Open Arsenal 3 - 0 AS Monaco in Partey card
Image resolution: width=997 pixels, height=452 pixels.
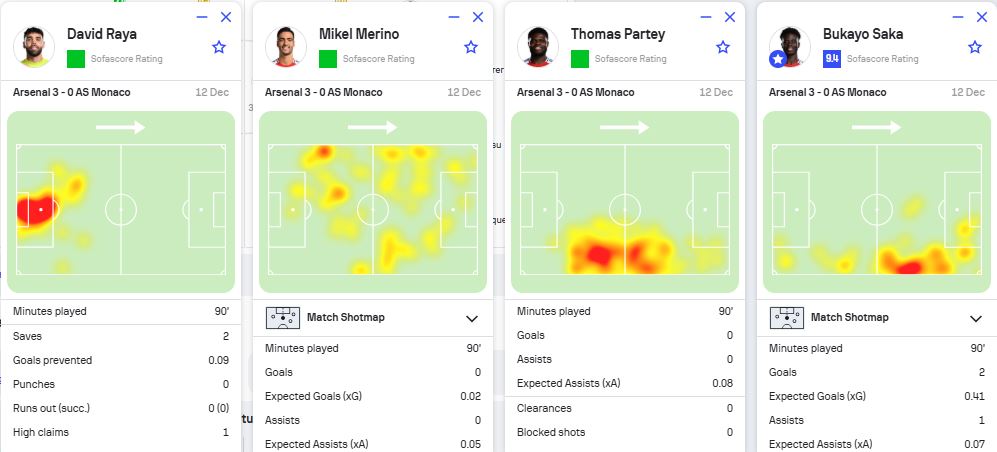(575, 92)
